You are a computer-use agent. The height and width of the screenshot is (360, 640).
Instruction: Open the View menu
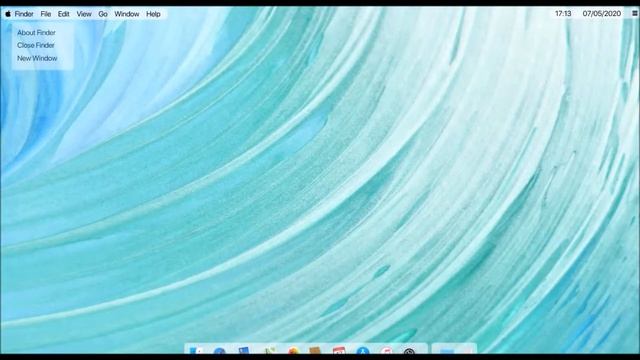tap(84, 14)
